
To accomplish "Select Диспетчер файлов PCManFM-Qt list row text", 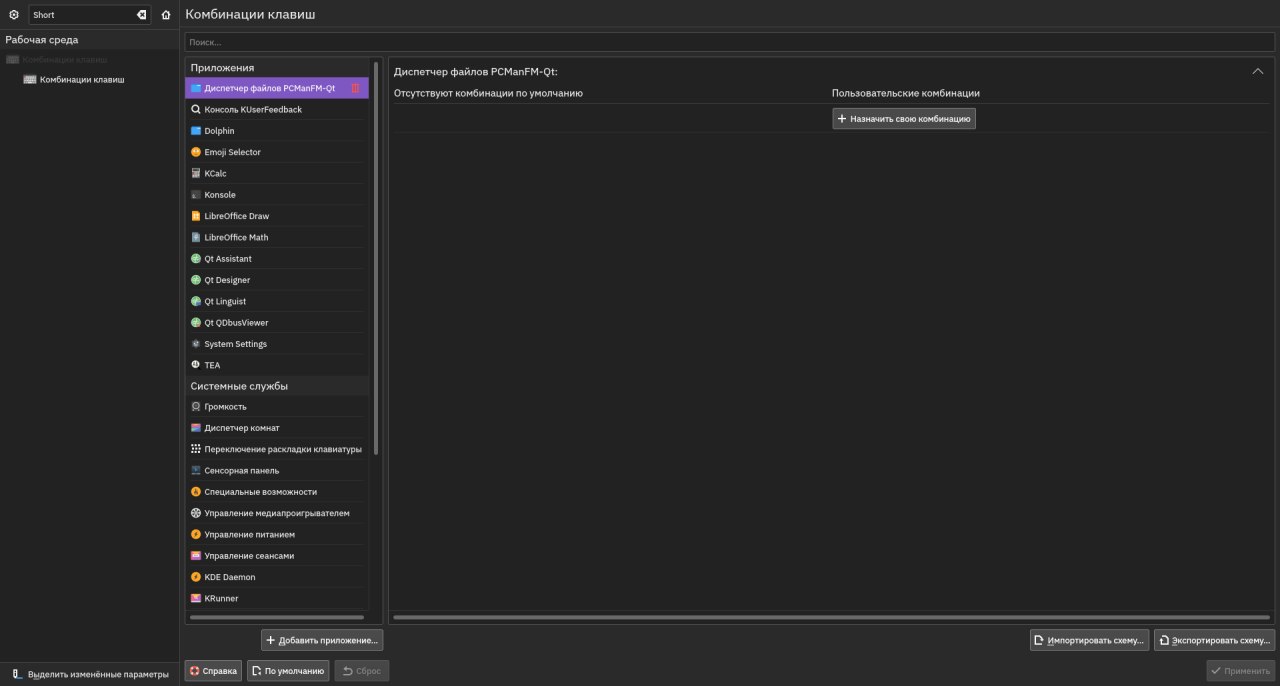I will pyautogui.click(x=269, y=88).
